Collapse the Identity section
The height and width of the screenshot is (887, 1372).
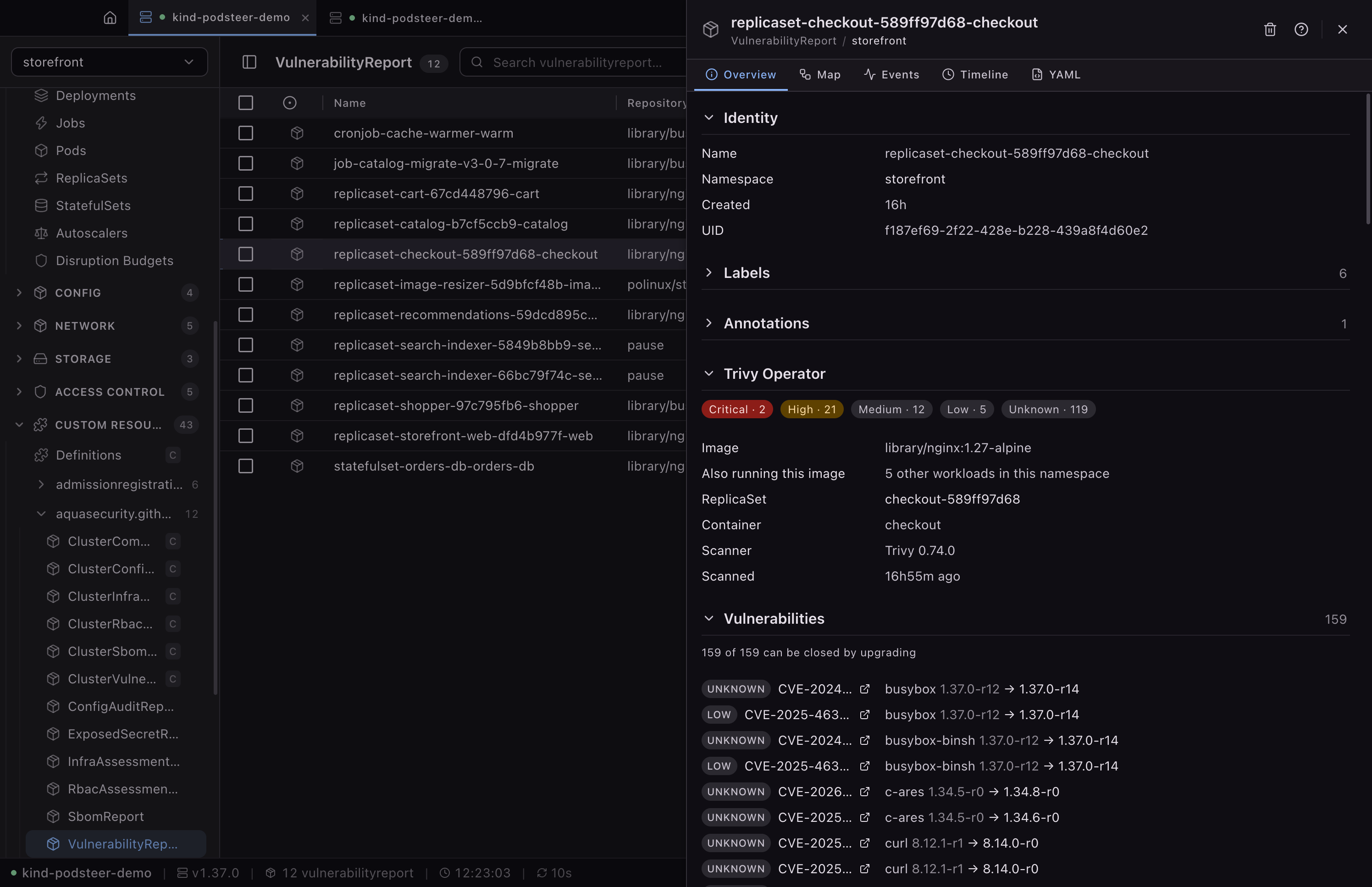point(709,118)
